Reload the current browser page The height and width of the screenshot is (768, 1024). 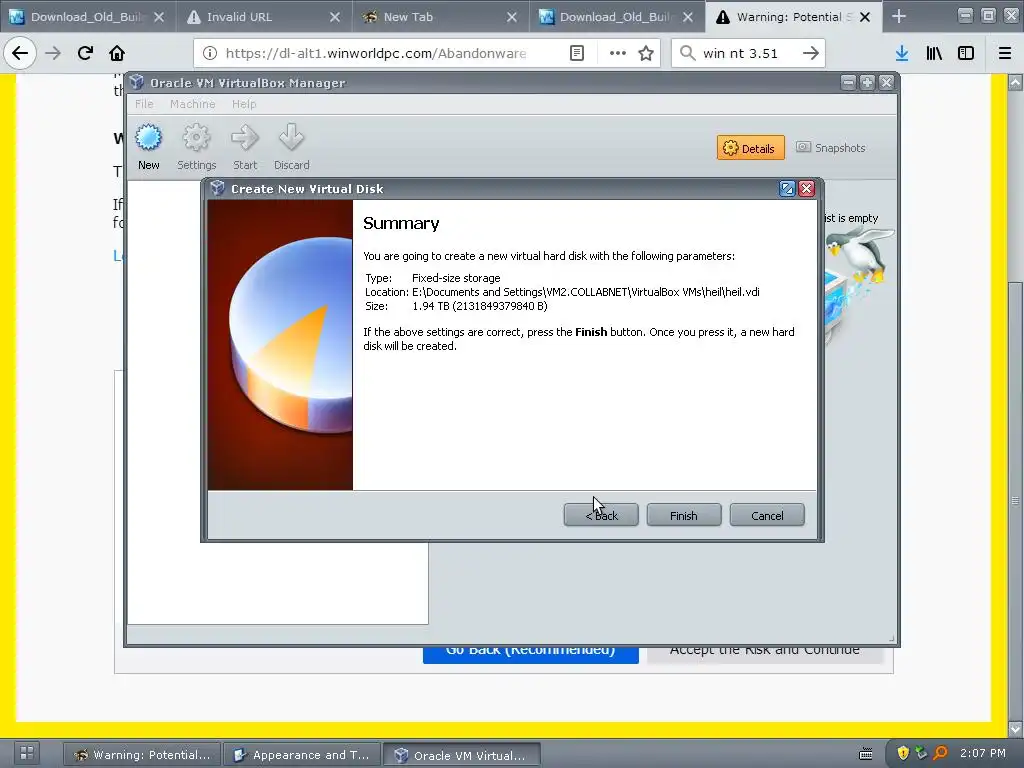coord(85,53)
